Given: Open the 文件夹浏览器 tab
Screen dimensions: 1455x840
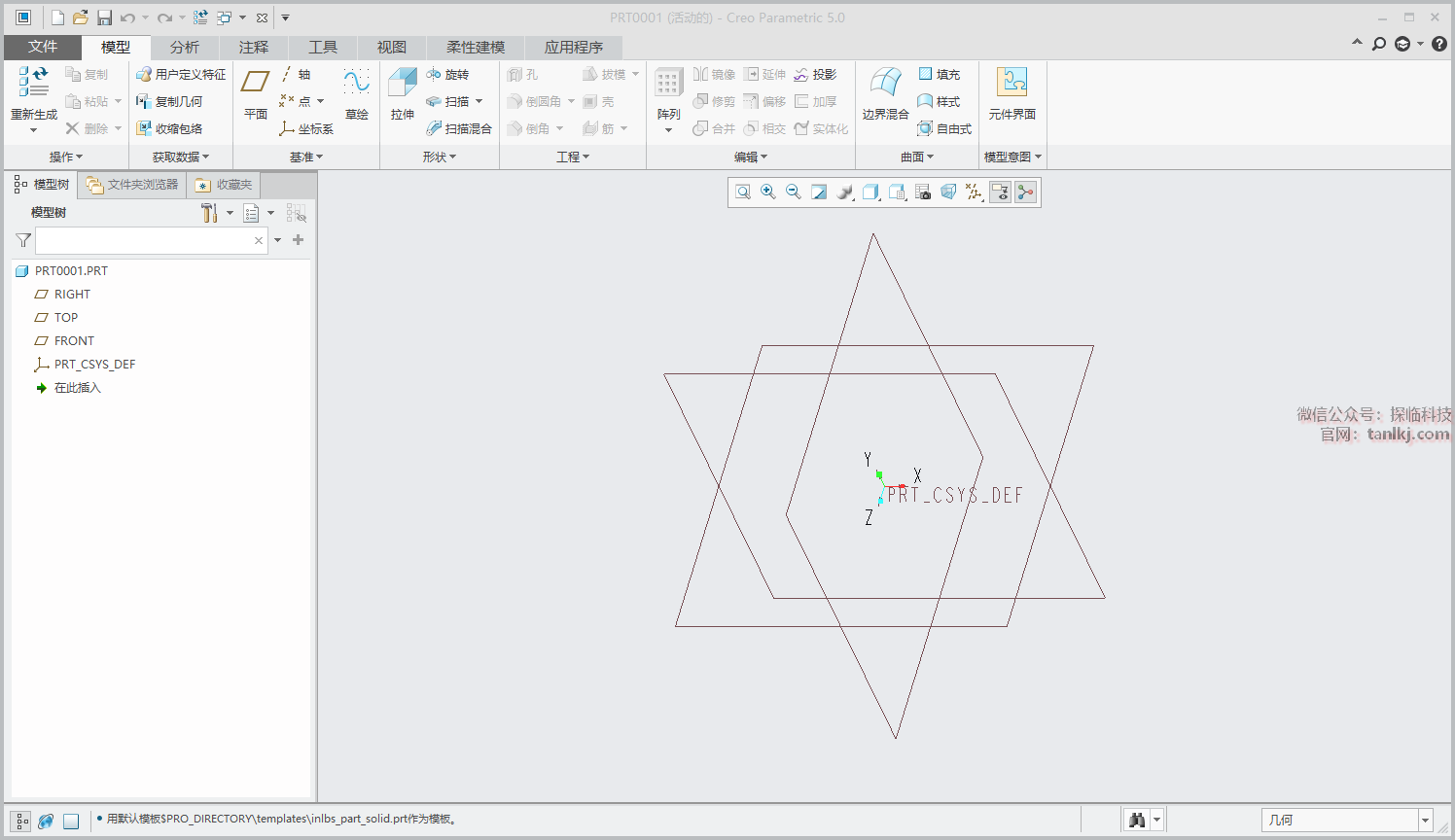Looking at the screenshot, I should click(133, 185).
